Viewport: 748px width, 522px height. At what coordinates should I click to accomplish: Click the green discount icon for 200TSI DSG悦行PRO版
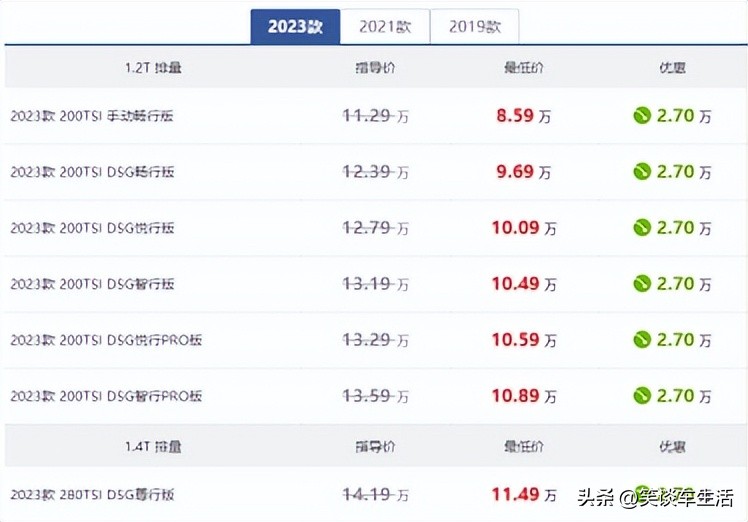click(x=642, y=340)
